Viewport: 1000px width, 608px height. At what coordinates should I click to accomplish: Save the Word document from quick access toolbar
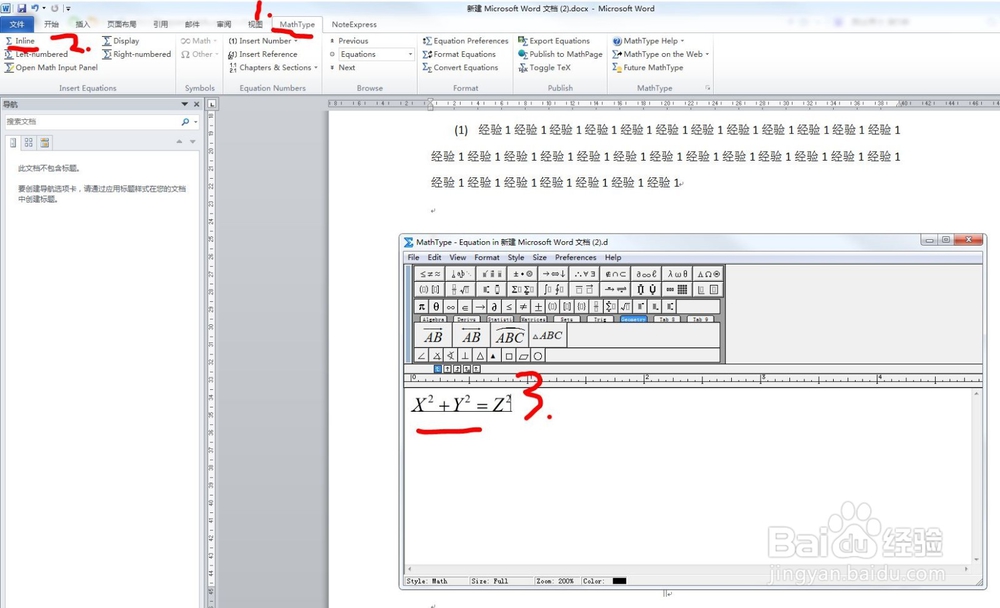click(22, 8)
